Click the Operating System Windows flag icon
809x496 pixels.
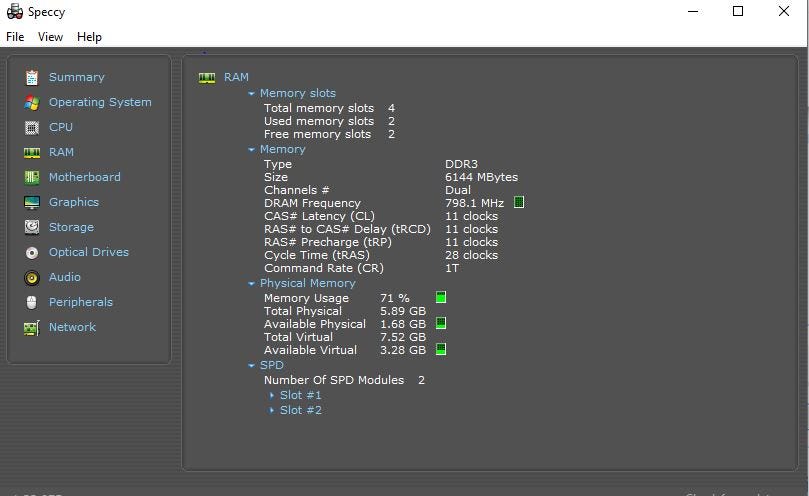pos(32,102)
